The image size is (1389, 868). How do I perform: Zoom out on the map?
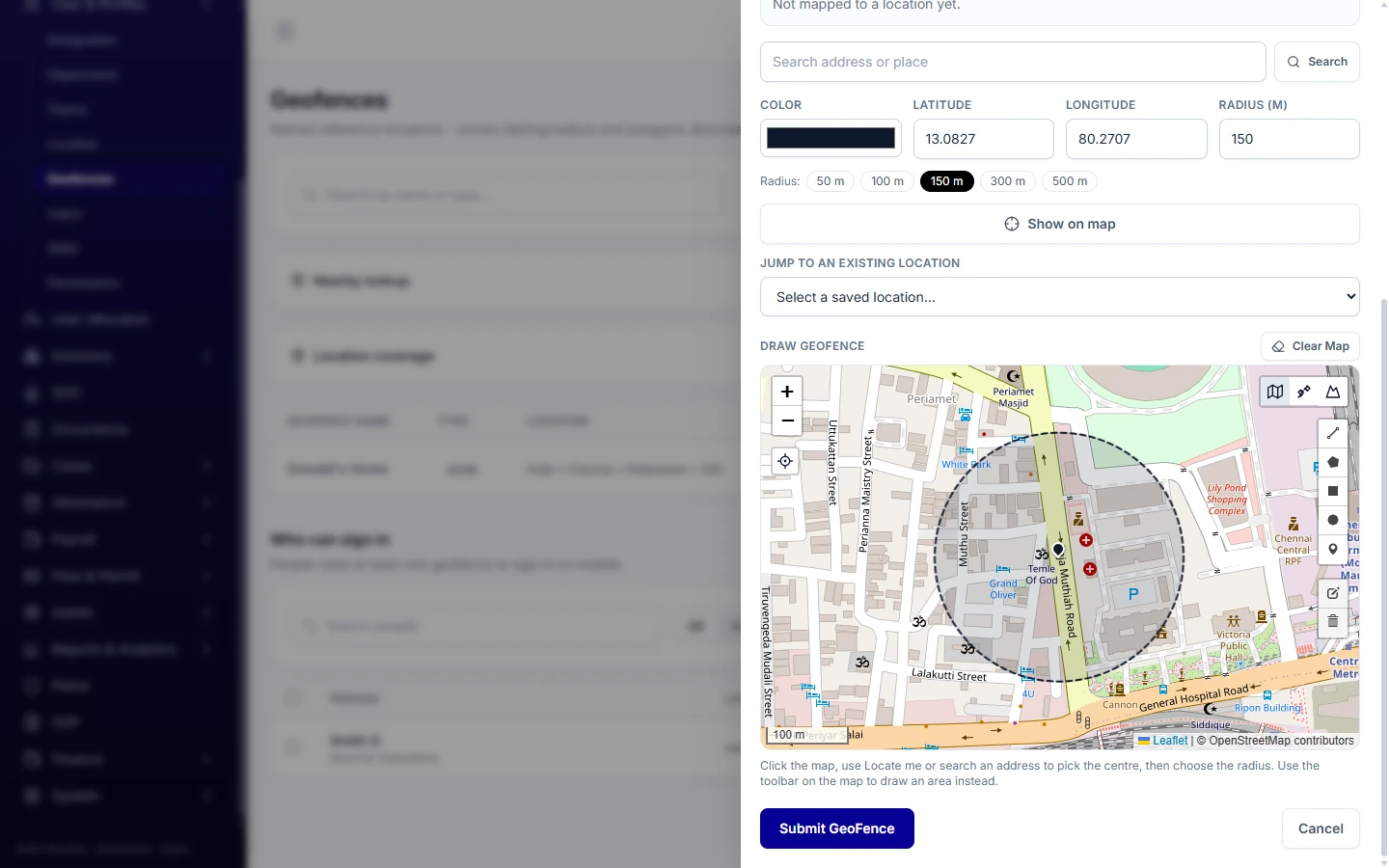click(x=787, y=420)
